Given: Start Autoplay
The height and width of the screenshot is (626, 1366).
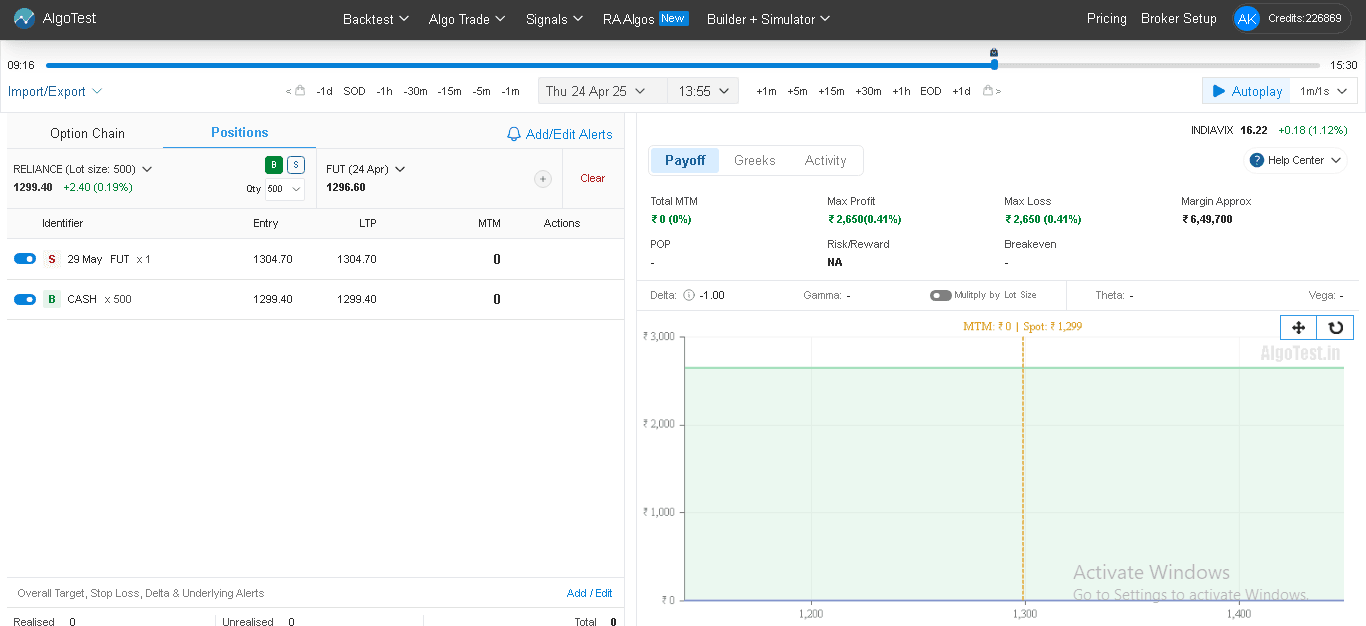Looking at the screenshot, I should click(x=1246, y=91).
